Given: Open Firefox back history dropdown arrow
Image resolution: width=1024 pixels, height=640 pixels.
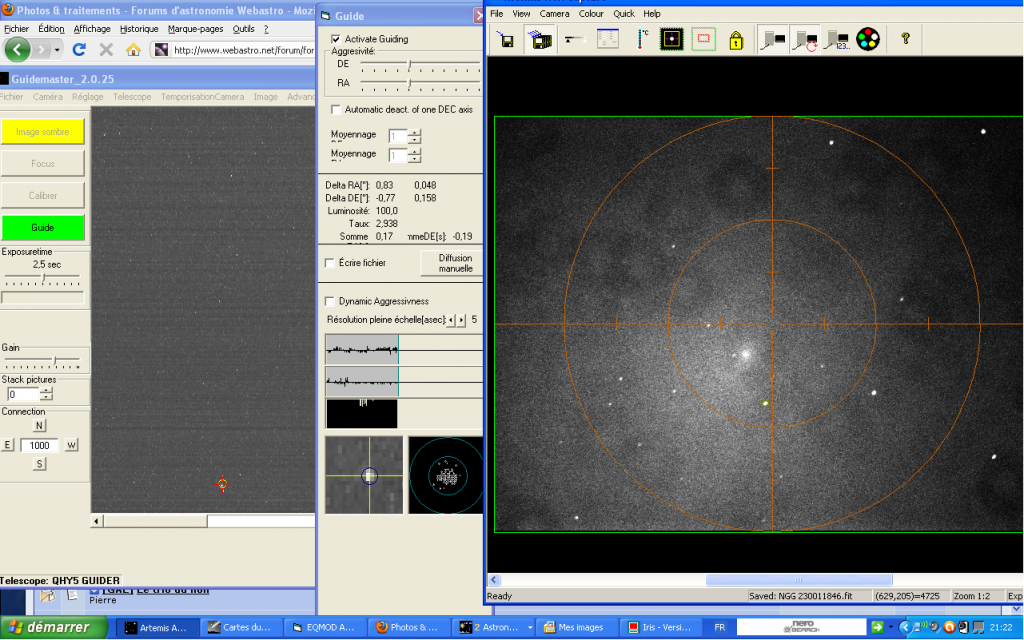Looking at the screenshot, I should pos(57,49).
